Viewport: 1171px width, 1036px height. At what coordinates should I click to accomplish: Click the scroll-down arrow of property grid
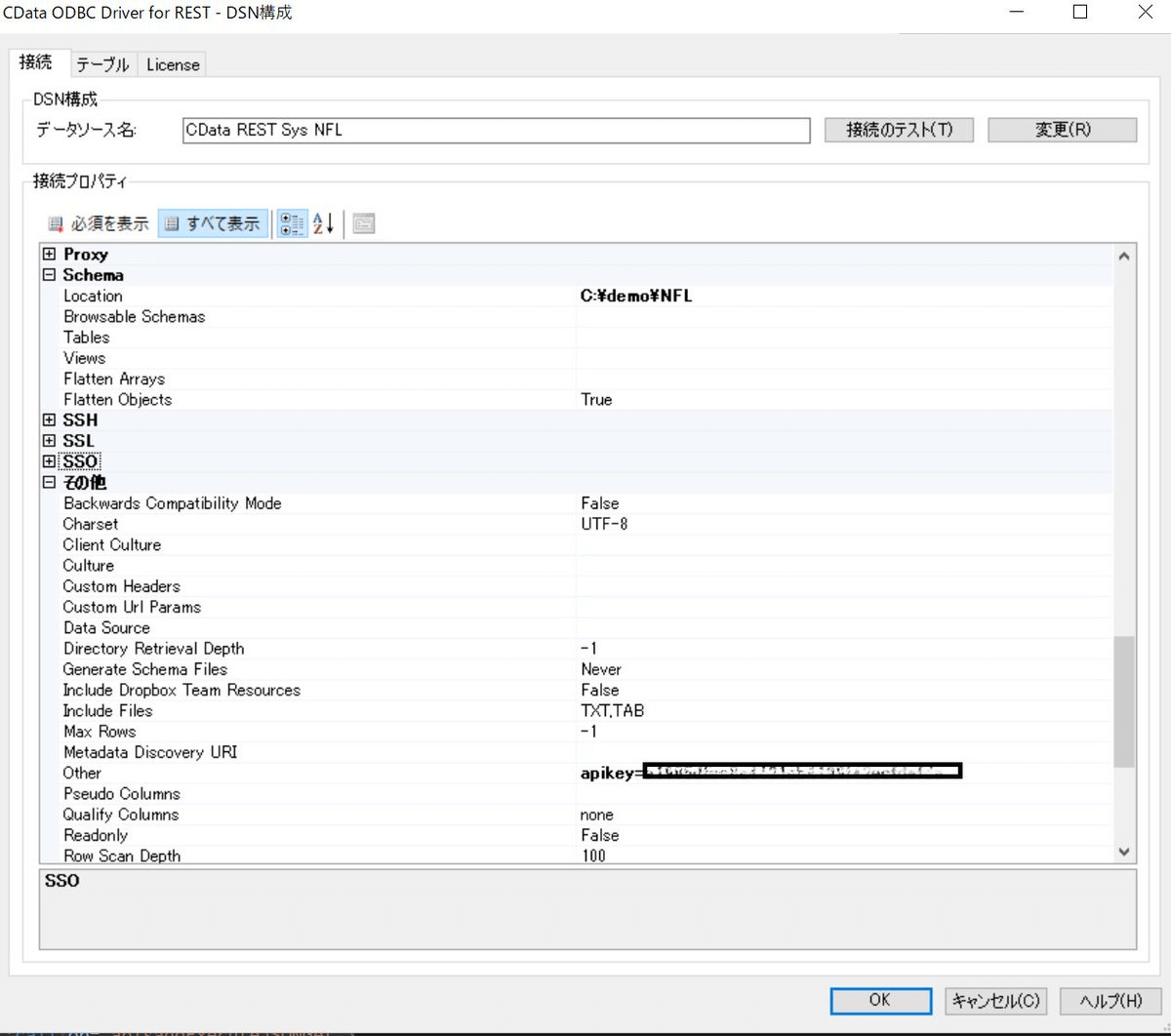click(1124, 852)
